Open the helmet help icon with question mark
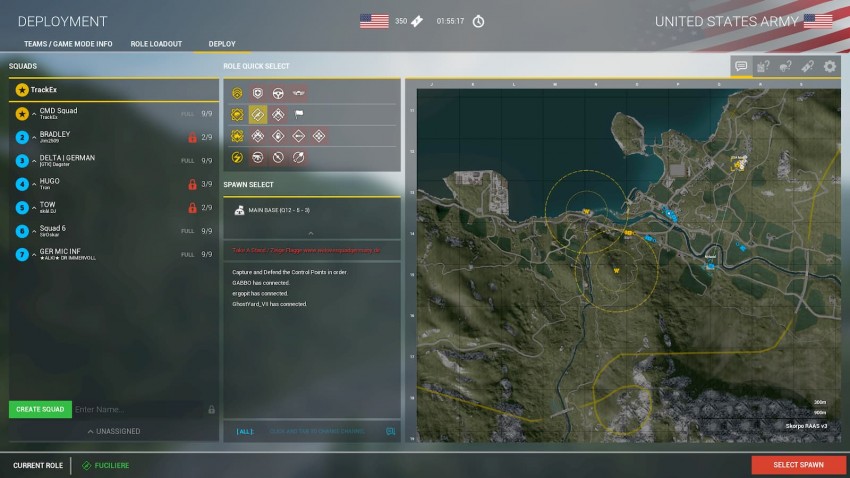Screen dimensions: 850x478 [x=785, y=66]
